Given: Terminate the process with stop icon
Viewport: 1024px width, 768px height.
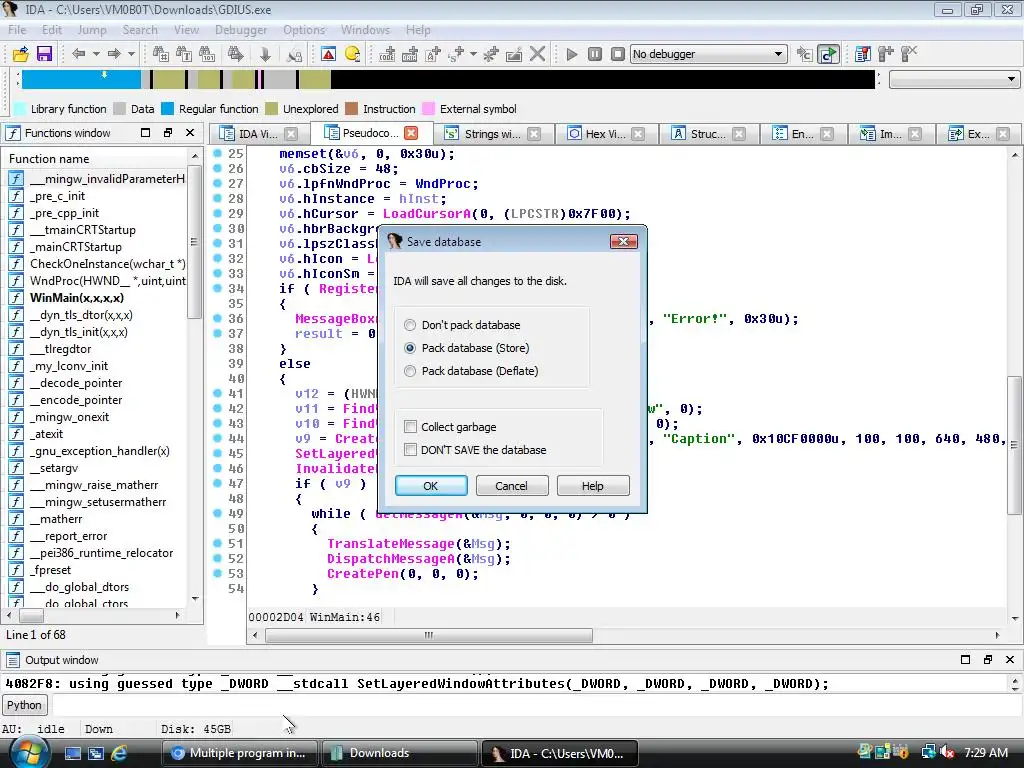Looking at the screenshot, I should pos(617,54).
